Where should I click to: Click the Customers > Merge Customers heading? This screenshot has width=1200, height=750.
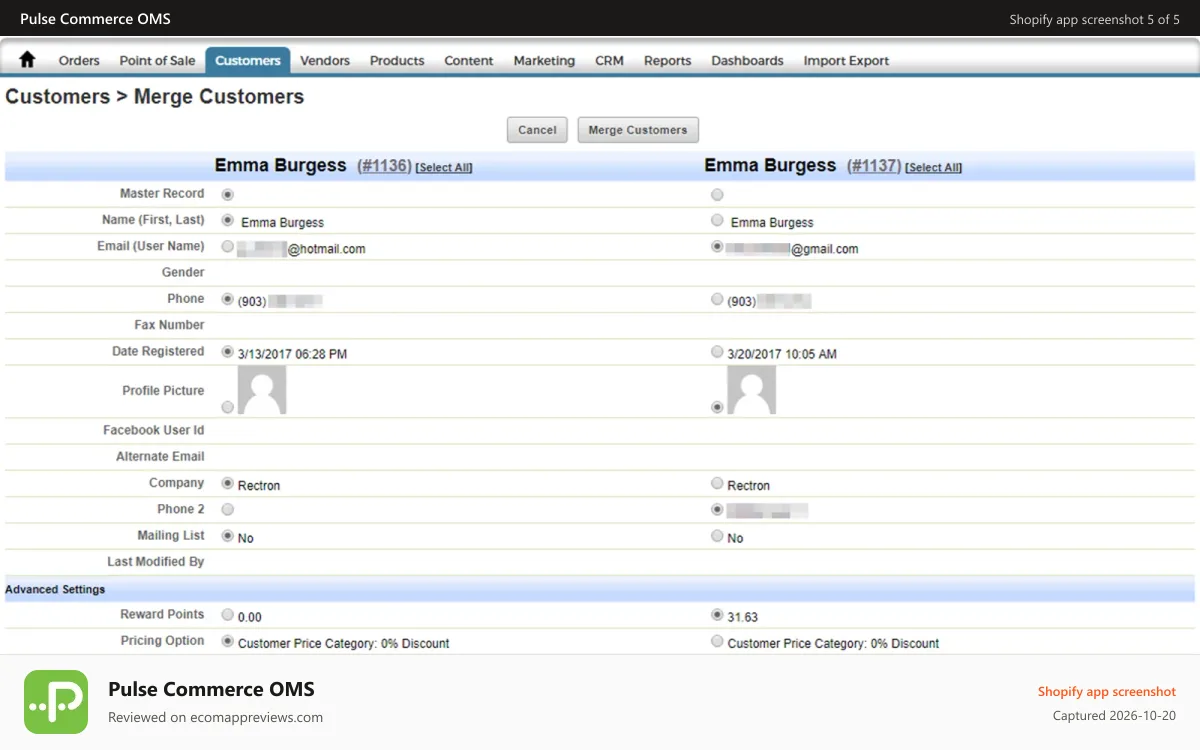click(155, 97)
